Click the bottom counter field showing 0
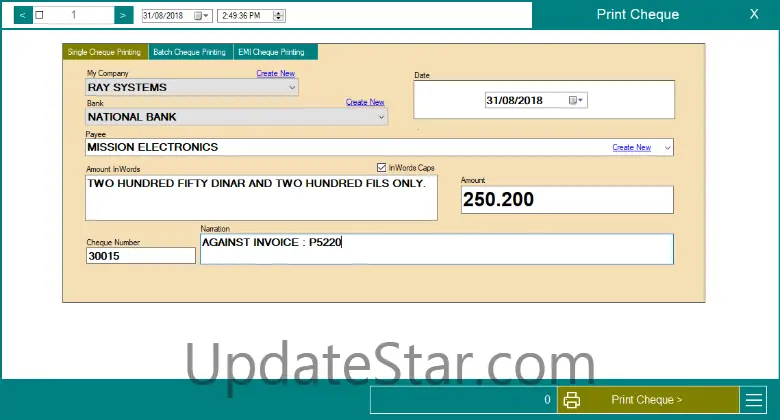The height and width of the screenshot is (420, 780). [463, 400]
